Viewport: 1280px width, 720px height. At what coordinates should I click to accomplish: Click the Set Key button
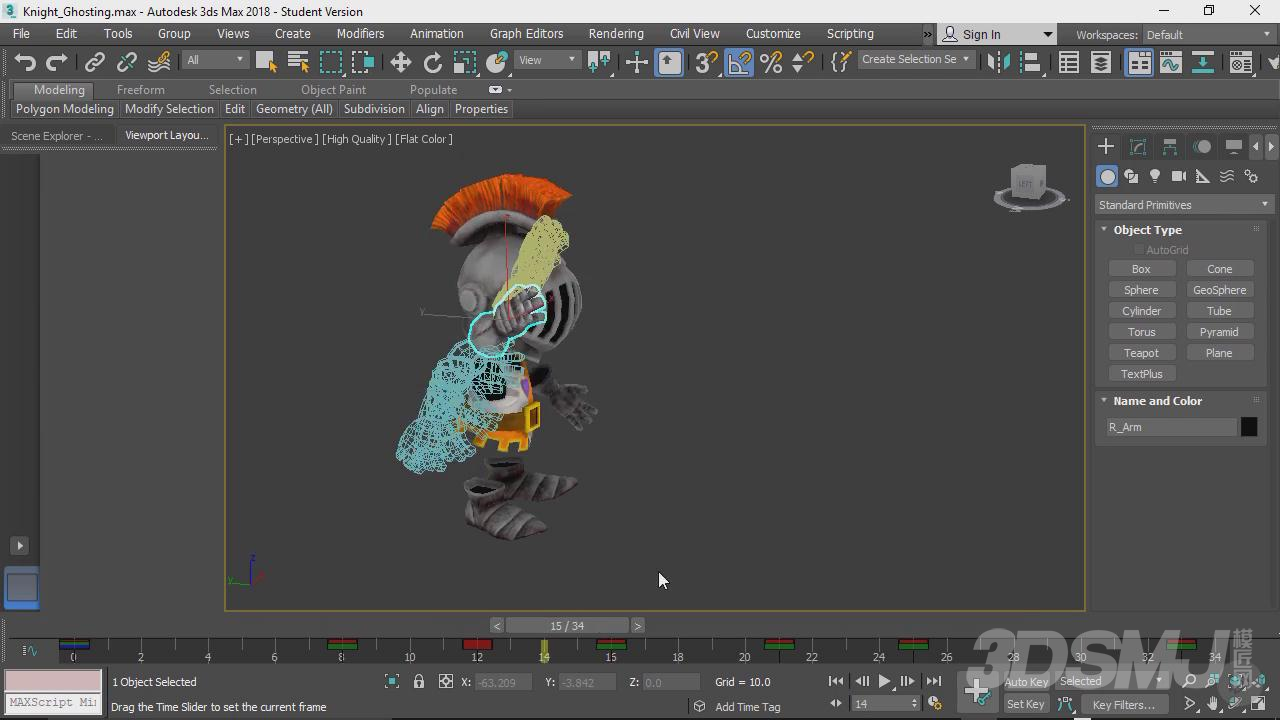1026,705
